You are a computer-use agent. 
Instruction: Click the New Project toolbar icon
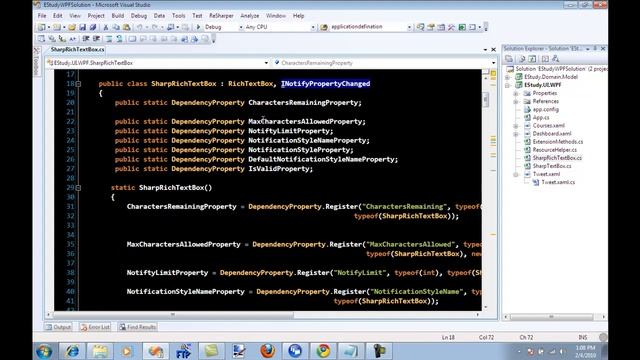click(41, 27)
